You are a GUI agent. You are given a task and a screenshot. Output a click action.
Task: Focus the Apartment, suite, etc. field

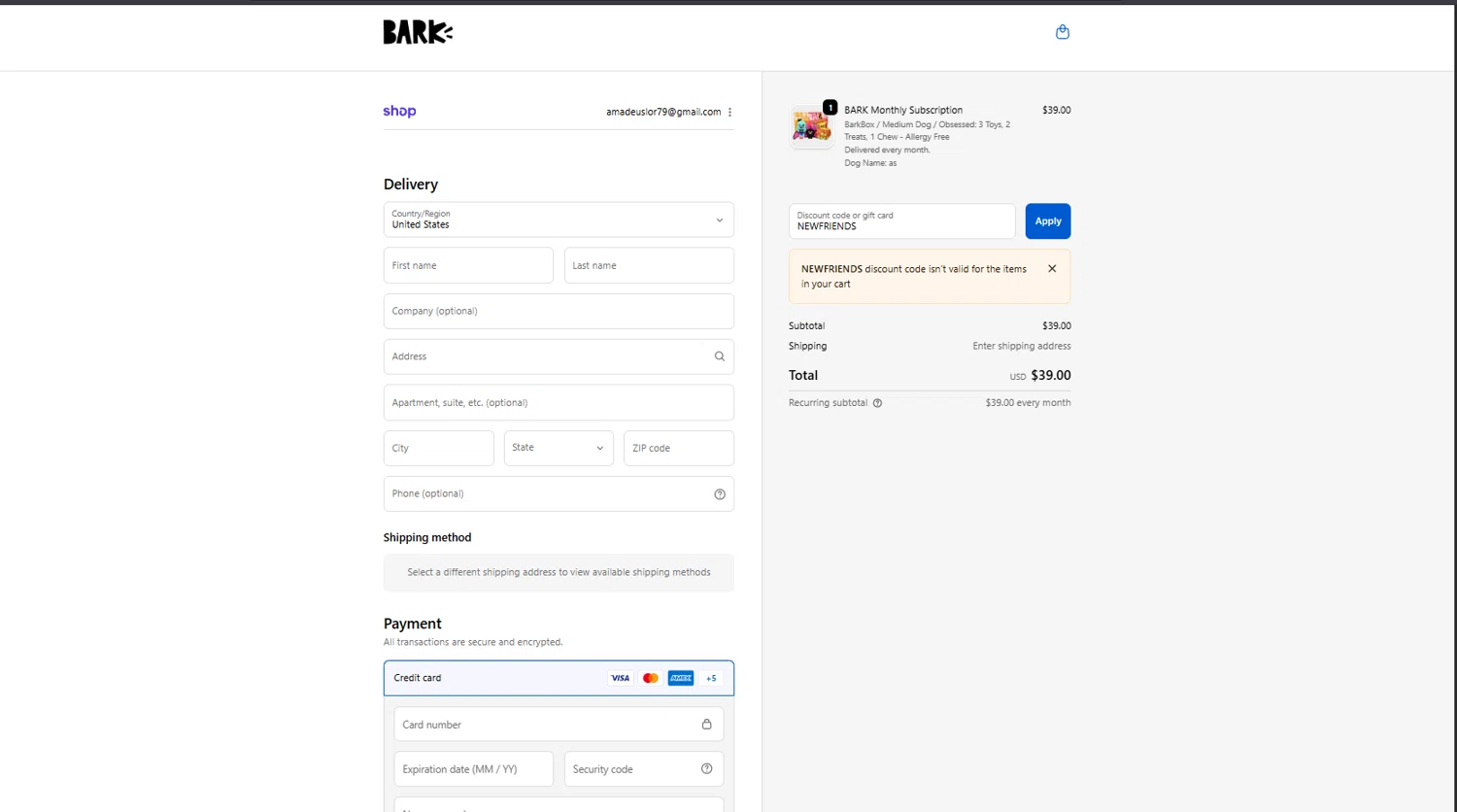click(559, 402)
